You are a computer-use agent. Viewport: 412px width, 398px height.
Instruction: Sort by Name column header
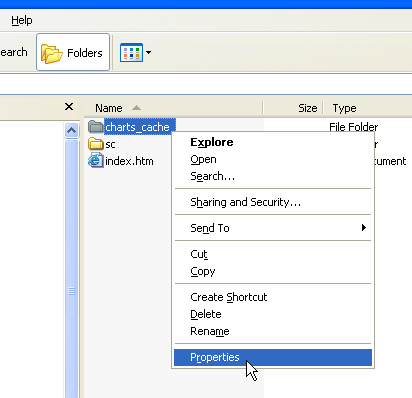pos(173,108)
